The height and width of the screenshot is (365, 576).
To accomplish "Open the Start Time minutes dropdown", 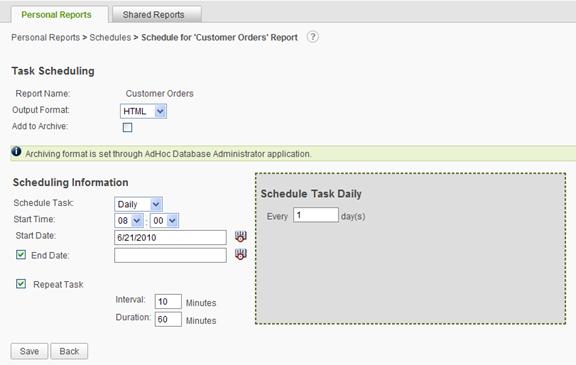I will coord(164,221).
